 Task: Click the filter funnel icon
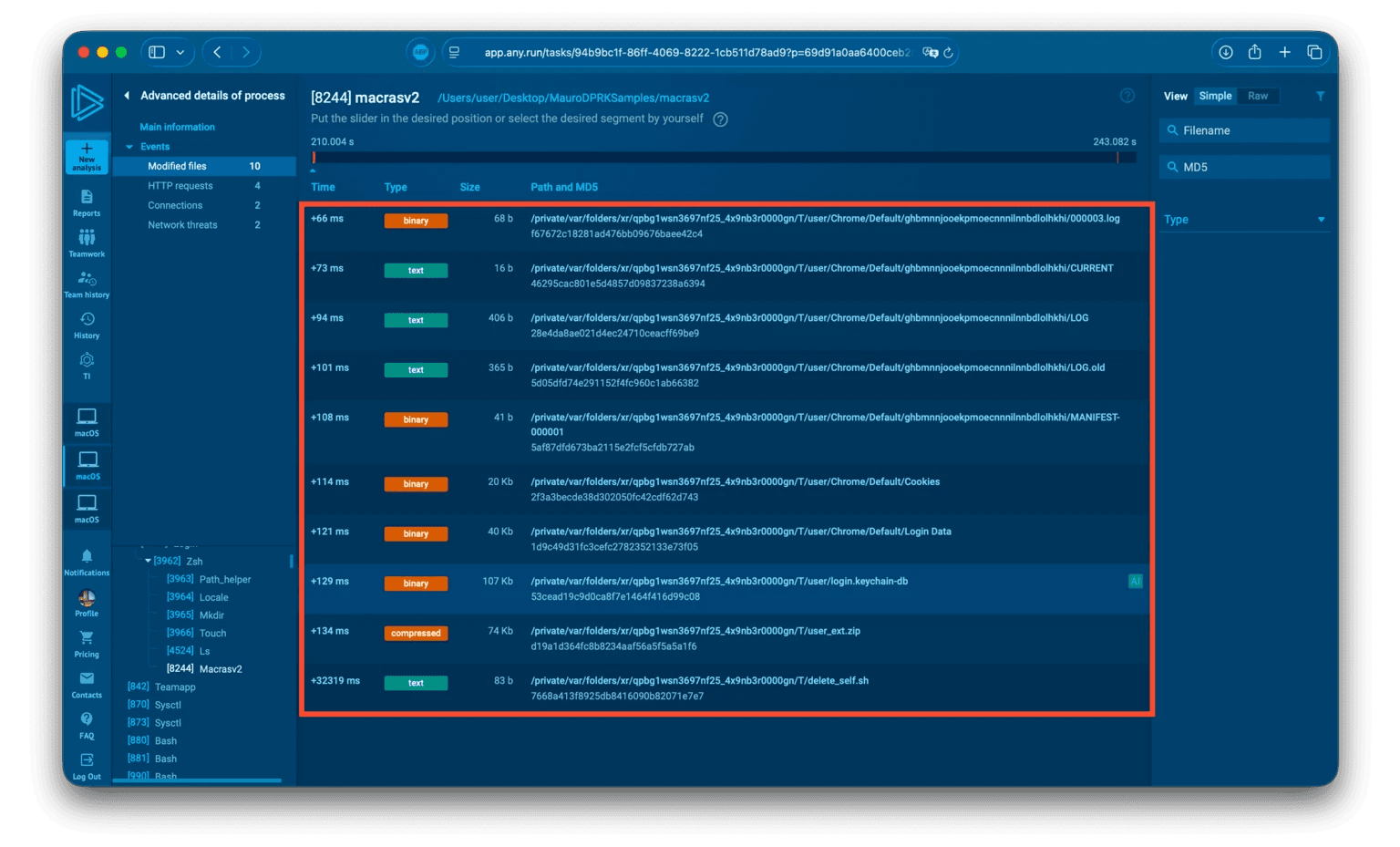tap(1320, 96)
